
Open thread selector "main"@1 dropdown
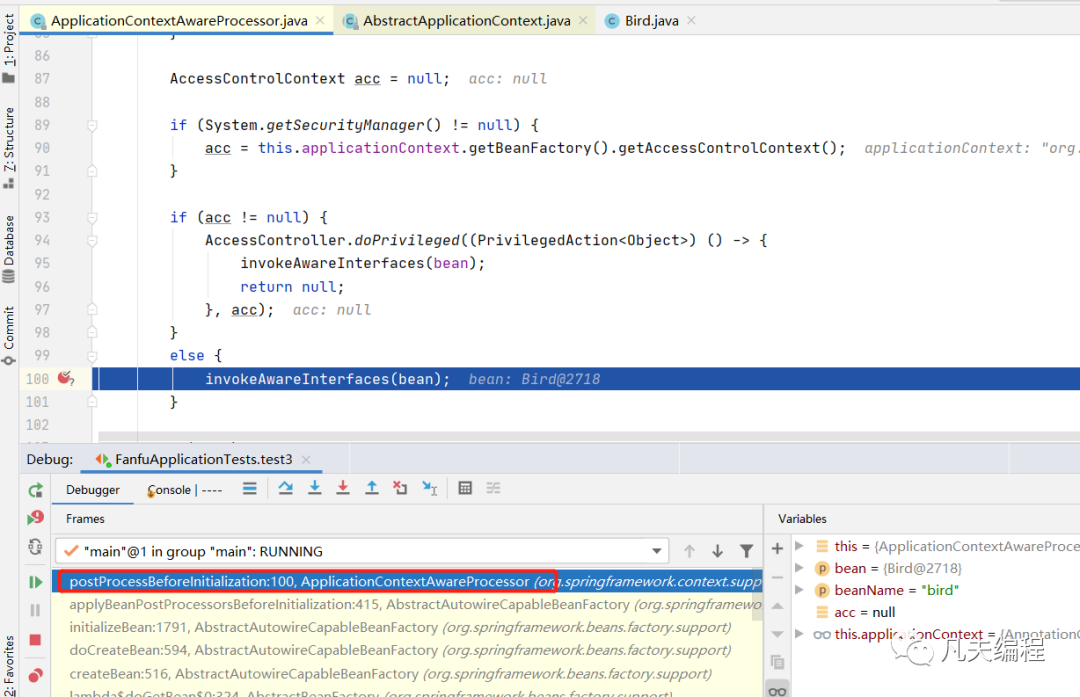362,551
